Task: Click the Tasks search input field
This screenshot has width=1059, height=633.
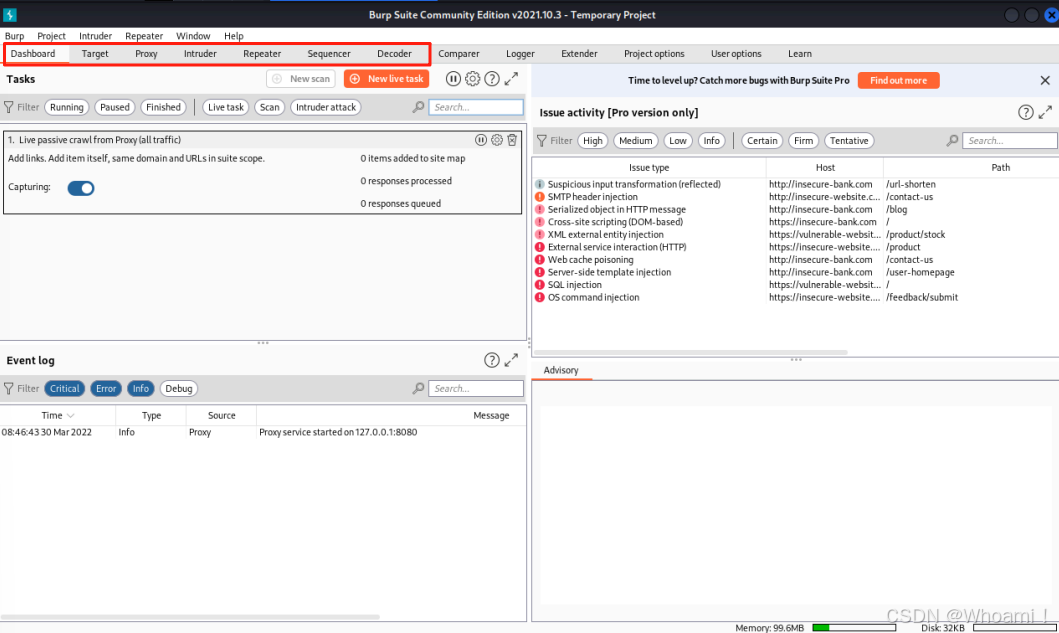Action: click(x=475, y=107)
